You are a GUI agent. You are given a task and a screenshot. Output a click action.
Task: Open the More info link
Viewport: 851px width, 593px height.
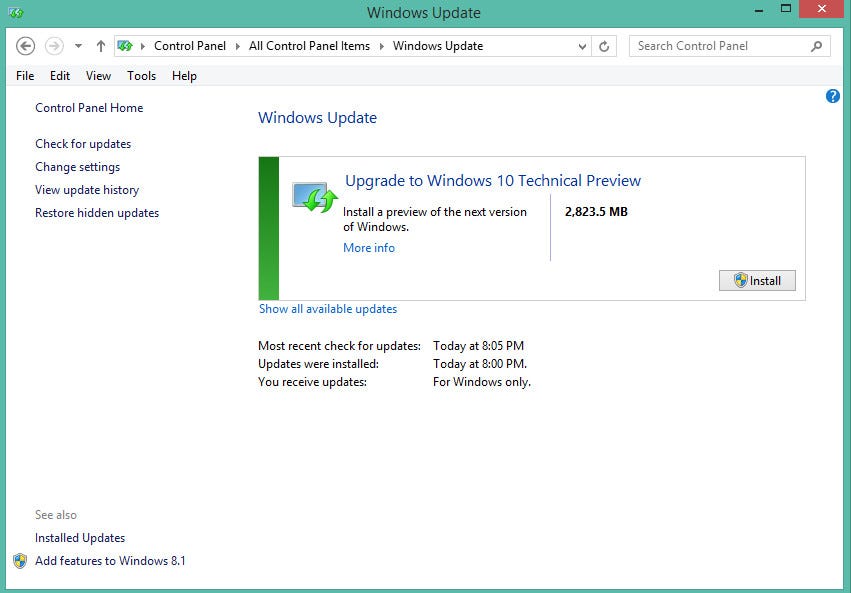368,247
